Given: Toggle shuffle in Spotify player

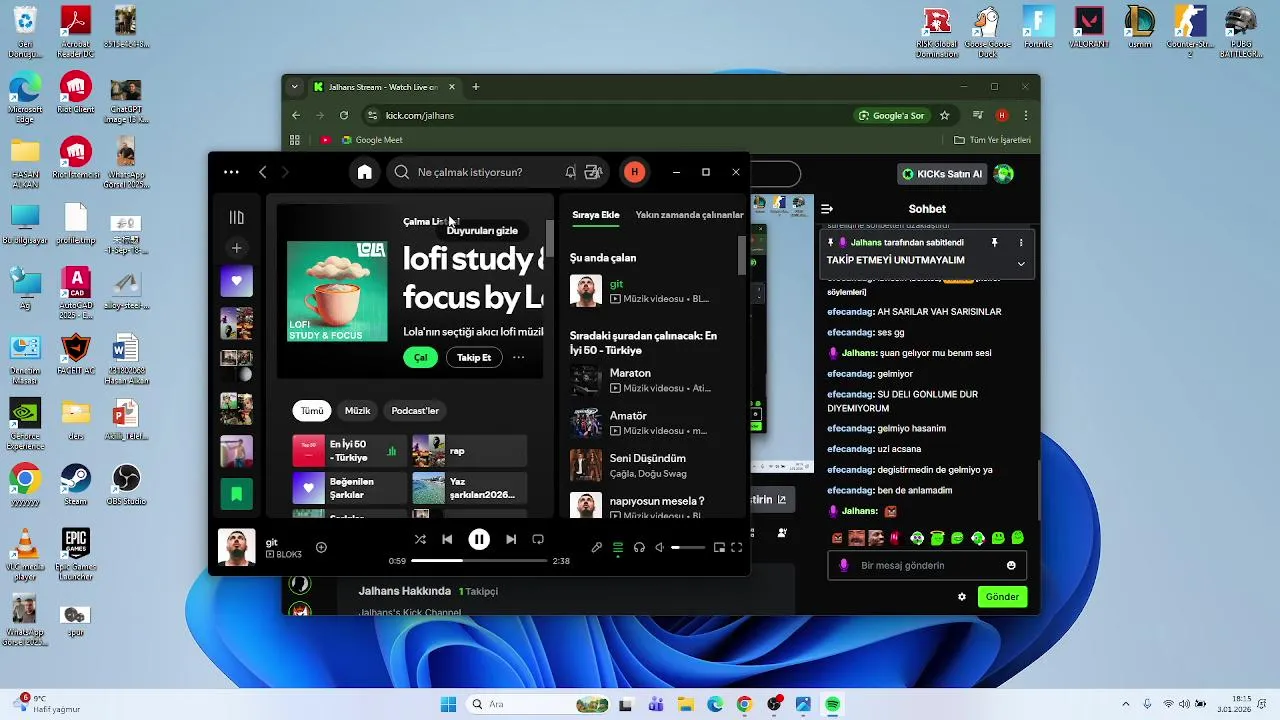Looking at the screenshot, I should (x=420, y=539).
